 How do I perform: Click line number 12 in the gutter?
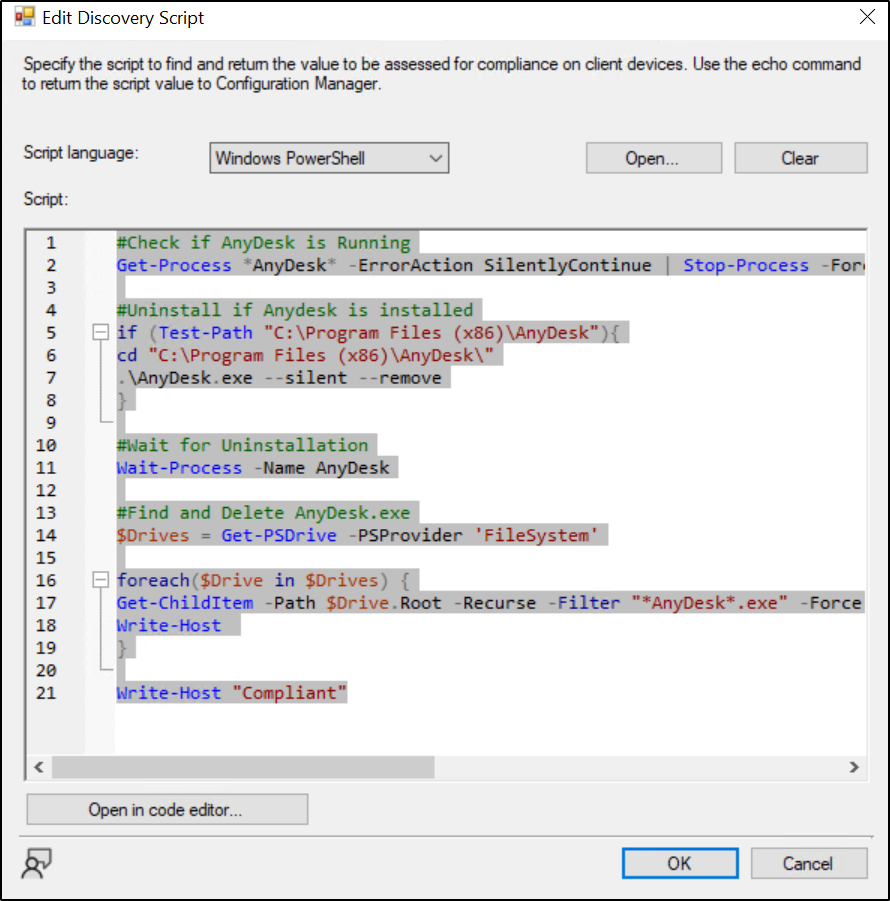tap(46, 490)
